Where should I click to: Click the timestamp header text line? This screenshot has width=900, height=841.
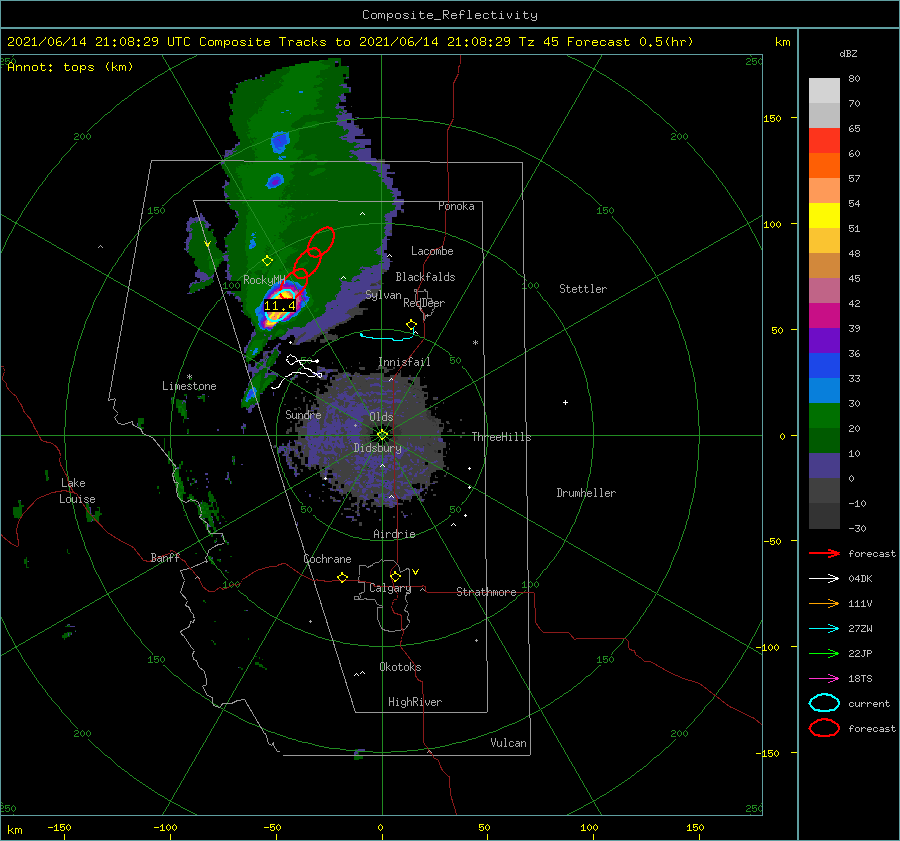coord(350,42)
